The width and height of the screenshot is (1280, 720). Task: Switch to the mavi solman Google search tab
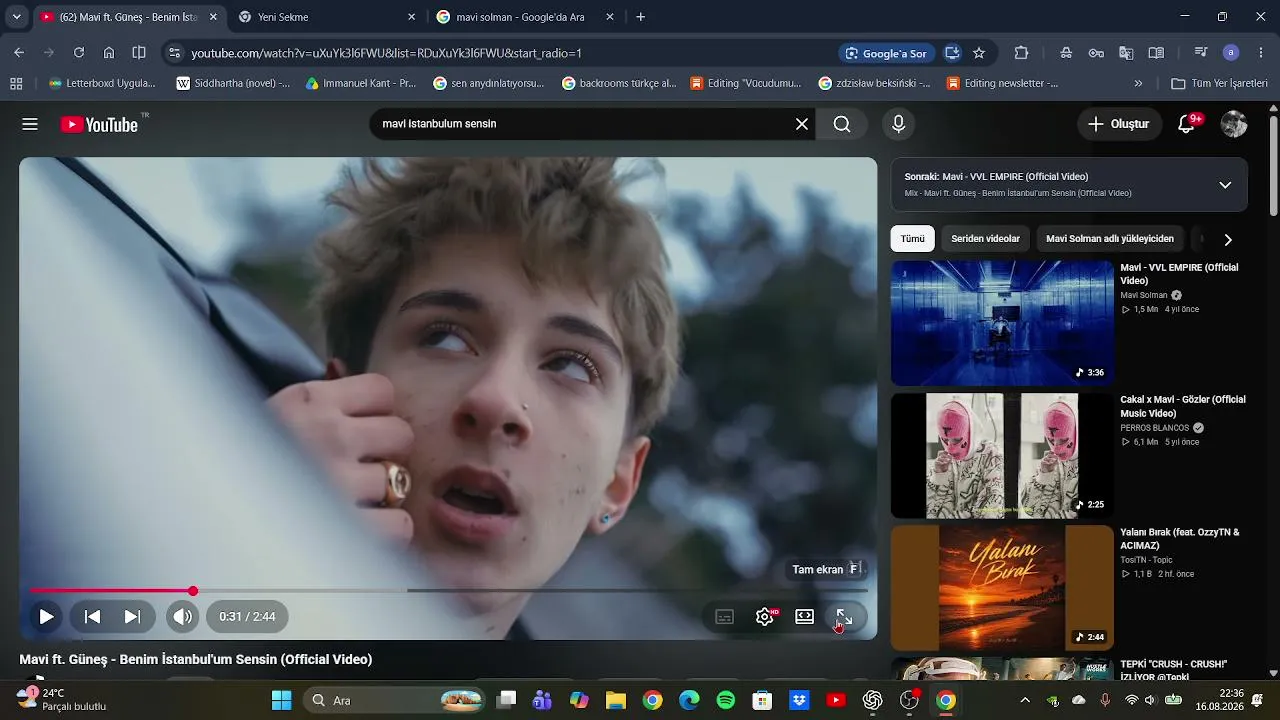[526, 17]
